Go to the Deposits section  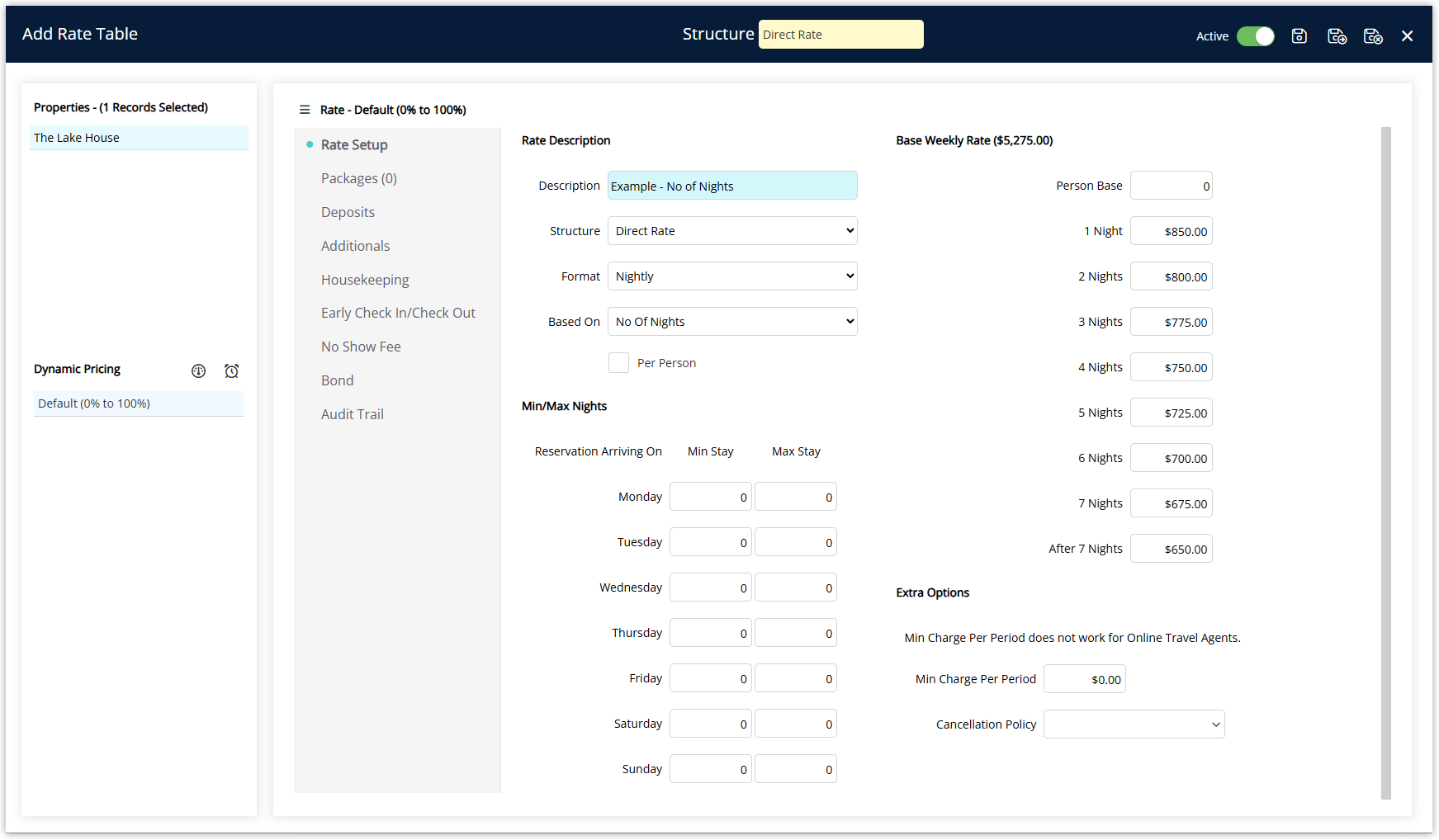[x=348, y=212]
